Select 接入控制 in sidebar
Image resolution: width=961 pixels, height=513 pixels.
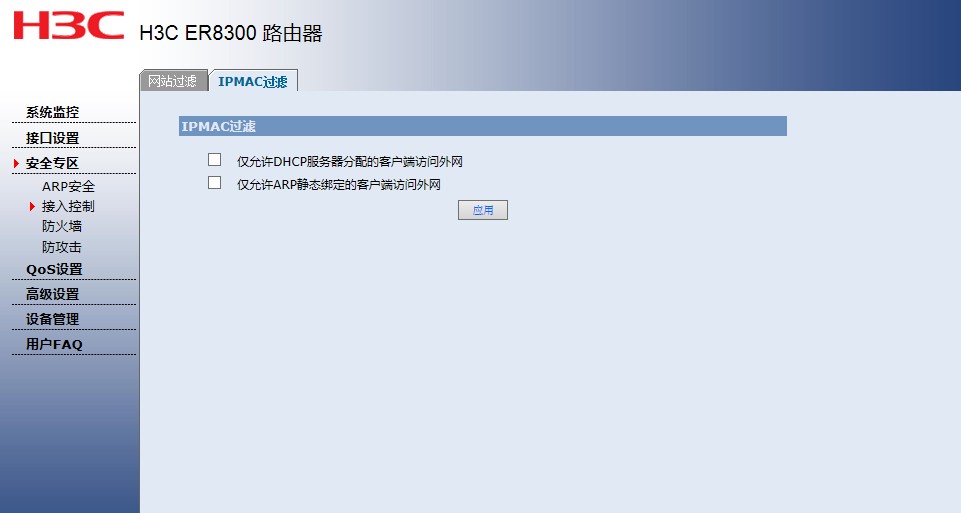click(x=68, y=207)
